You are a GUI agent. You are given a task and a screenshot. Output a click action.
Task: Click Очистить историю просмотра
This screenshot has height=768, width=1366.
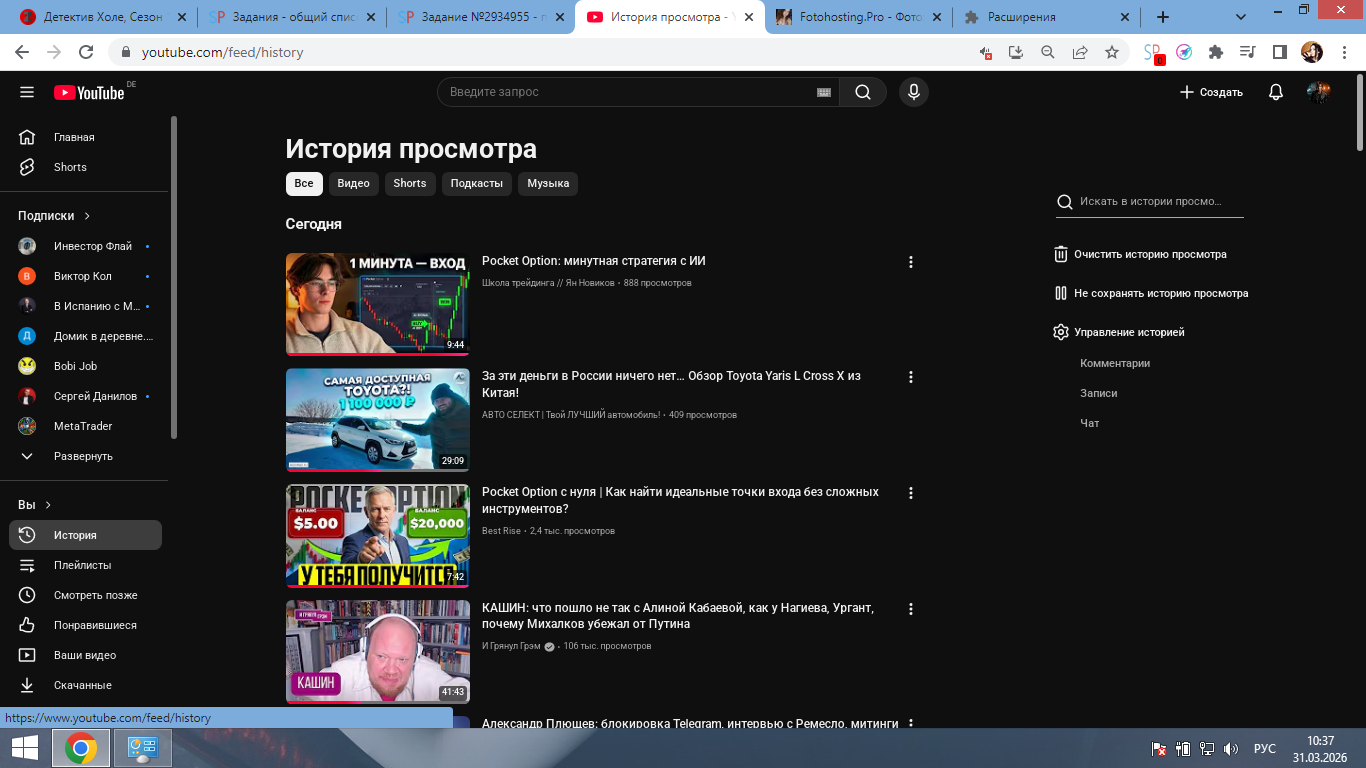click(x=1149, y=254)
